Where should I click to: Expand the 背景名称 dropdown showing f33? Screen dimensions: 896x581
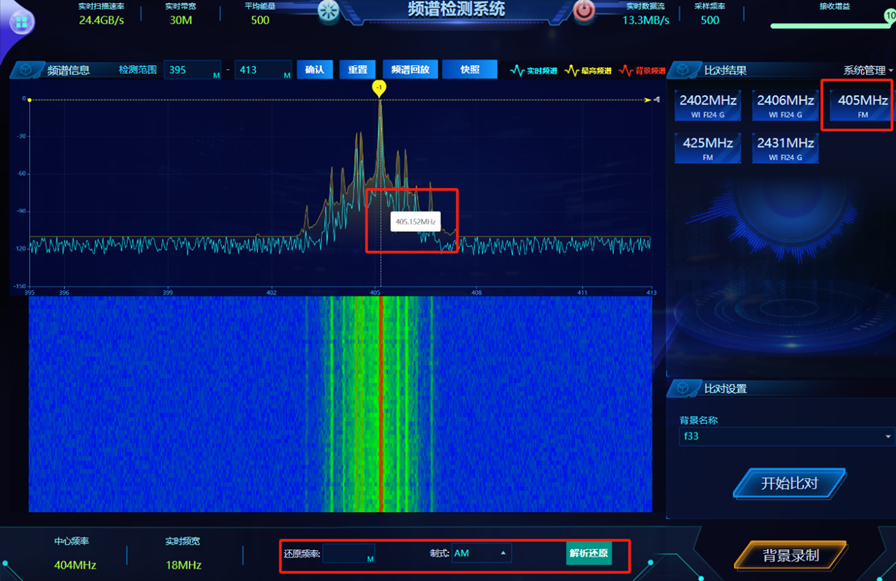pyautogui.click(x=786, y=436)
